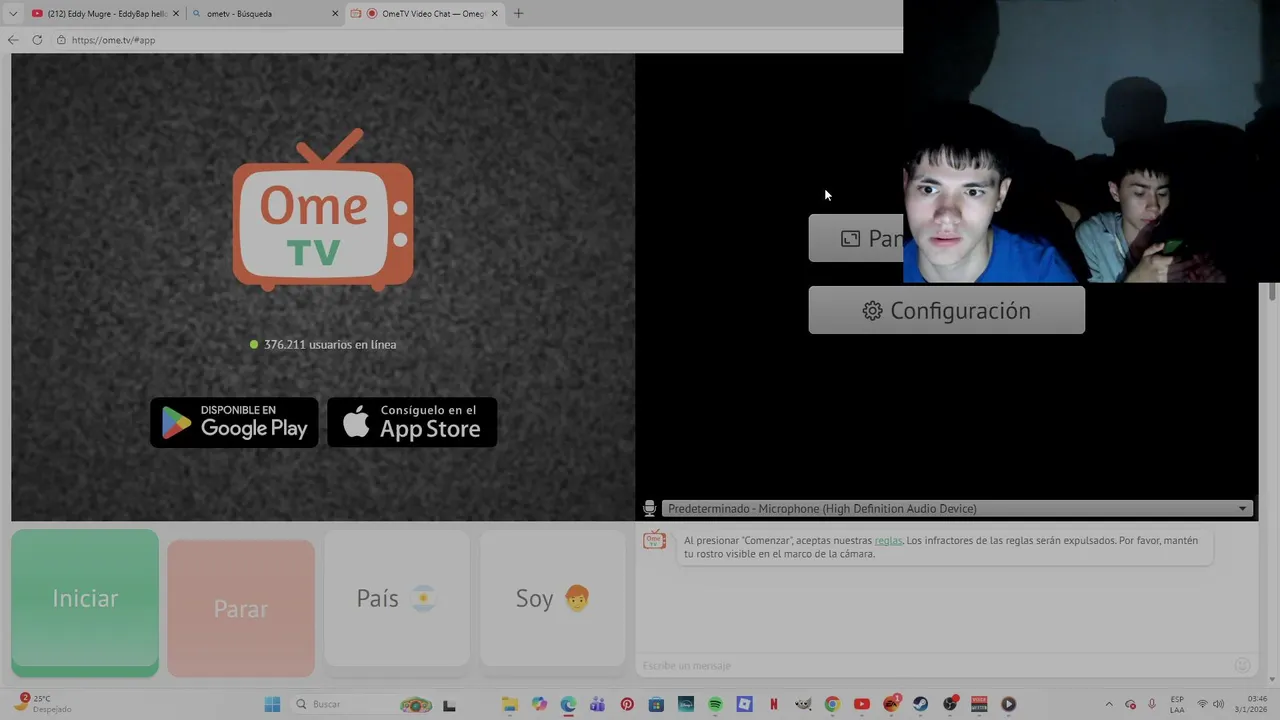Click "376.211 usuarios en línea" text
1280x720 pixels.
point(330,344)
